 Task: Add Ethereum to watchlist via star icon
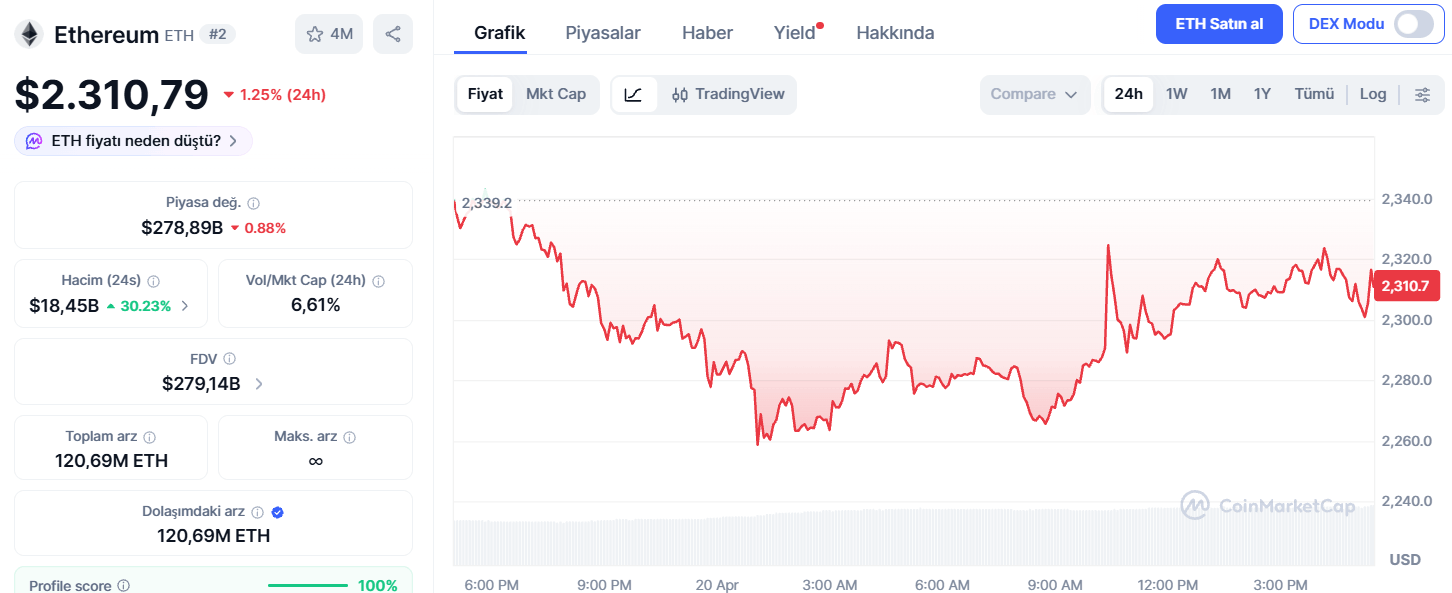[x=317, y=33]
